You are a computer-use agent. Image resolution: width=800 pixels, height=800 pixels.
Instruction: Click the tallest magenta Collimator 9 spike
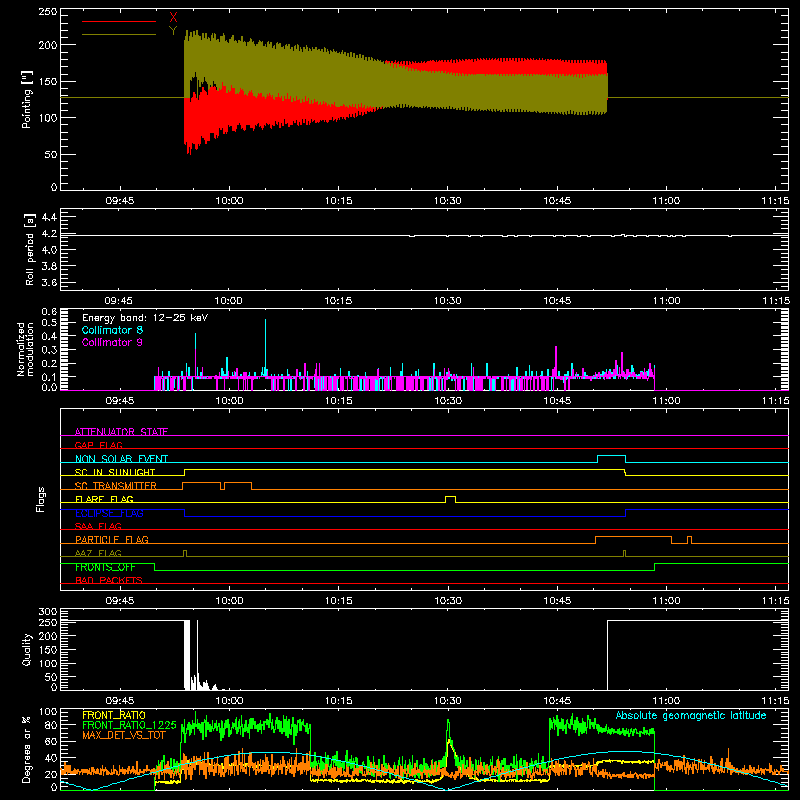(x=556, y=361)
